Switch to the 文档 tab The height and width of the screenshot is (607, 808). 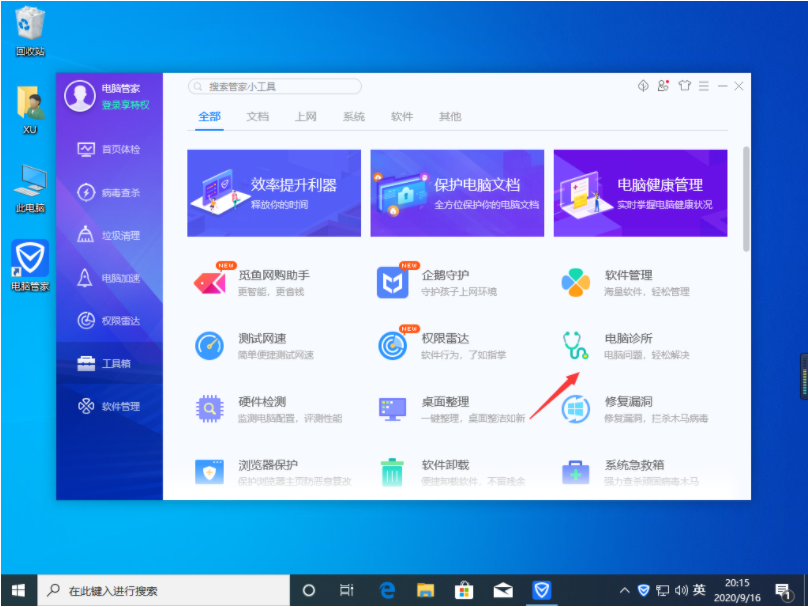click(x=257, y=117)
